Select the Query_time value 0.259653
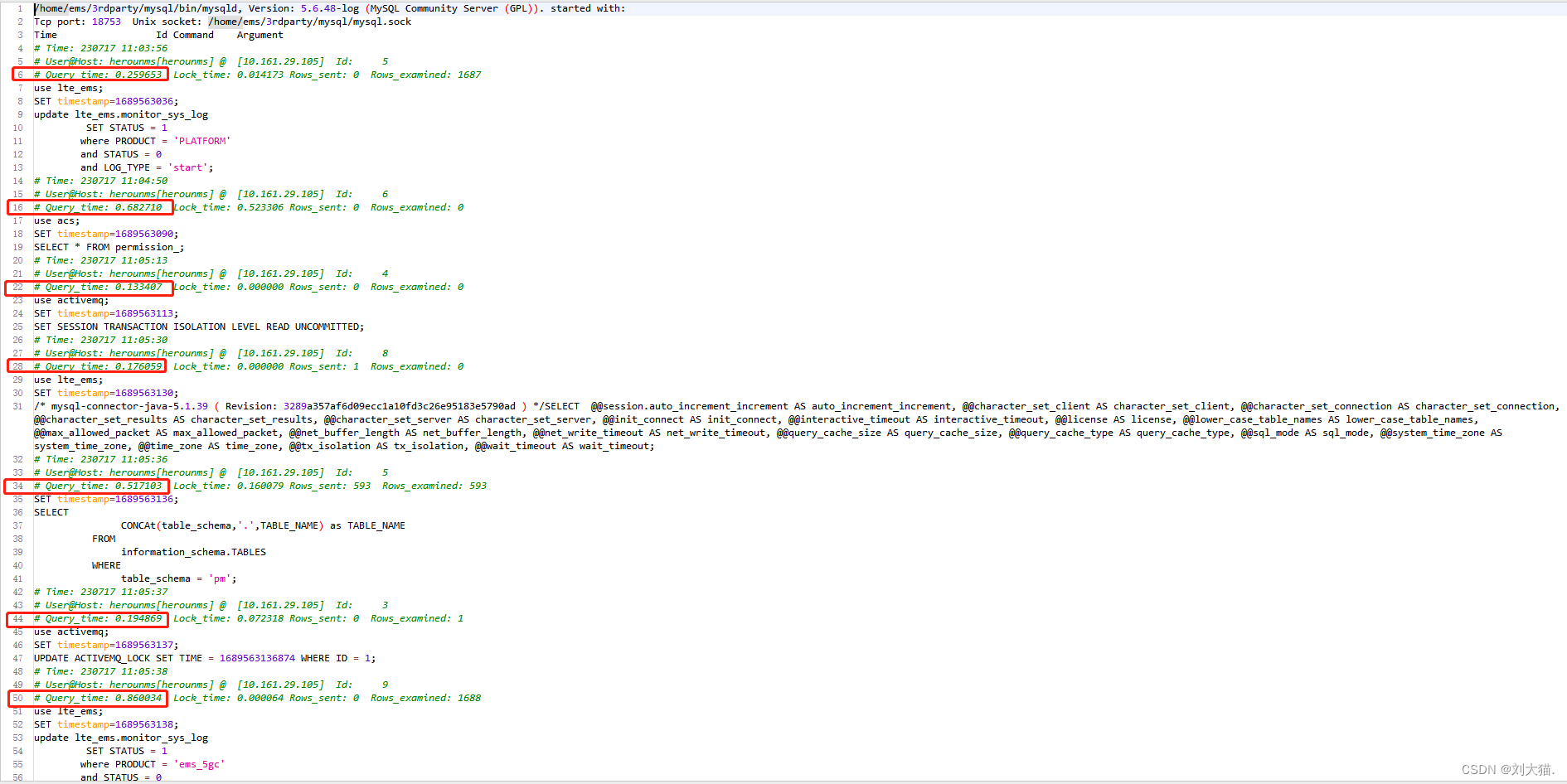The image size is (1567, 784). (138, 75)
